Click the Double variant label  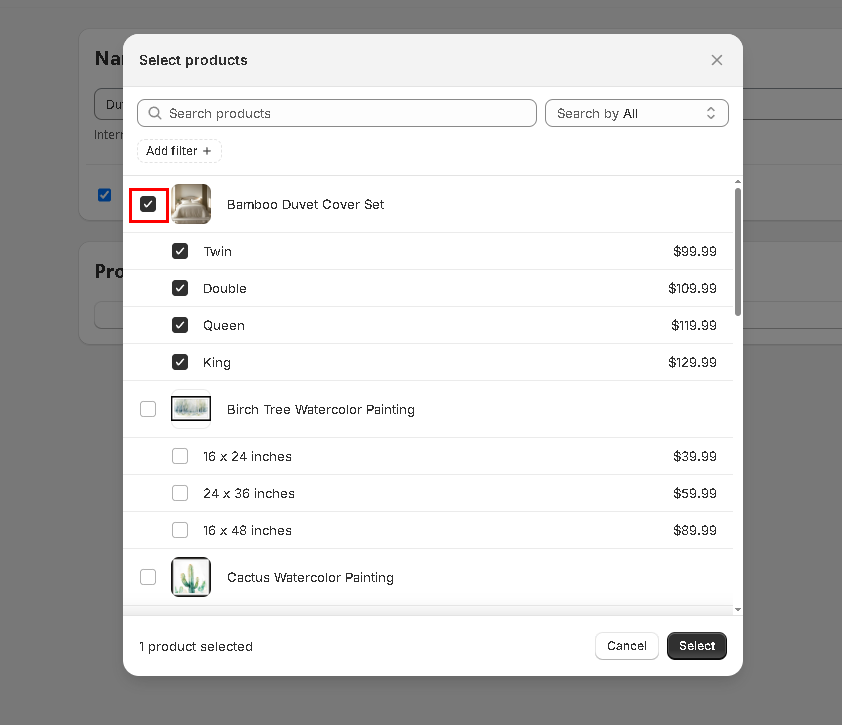(x=224, y=289)
